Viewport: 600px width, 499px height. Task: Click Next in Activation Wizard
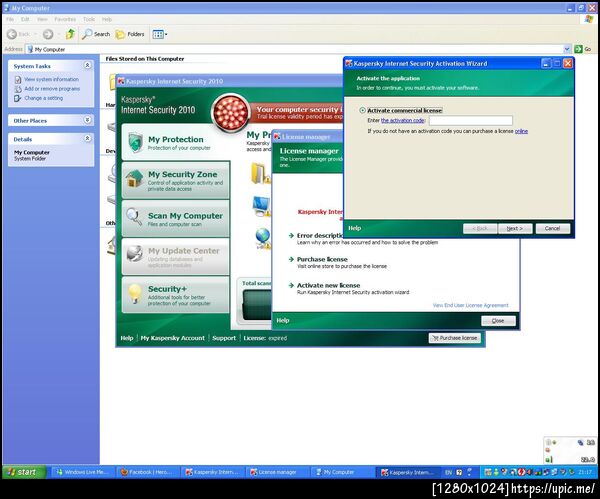click(x=515, y=228)
